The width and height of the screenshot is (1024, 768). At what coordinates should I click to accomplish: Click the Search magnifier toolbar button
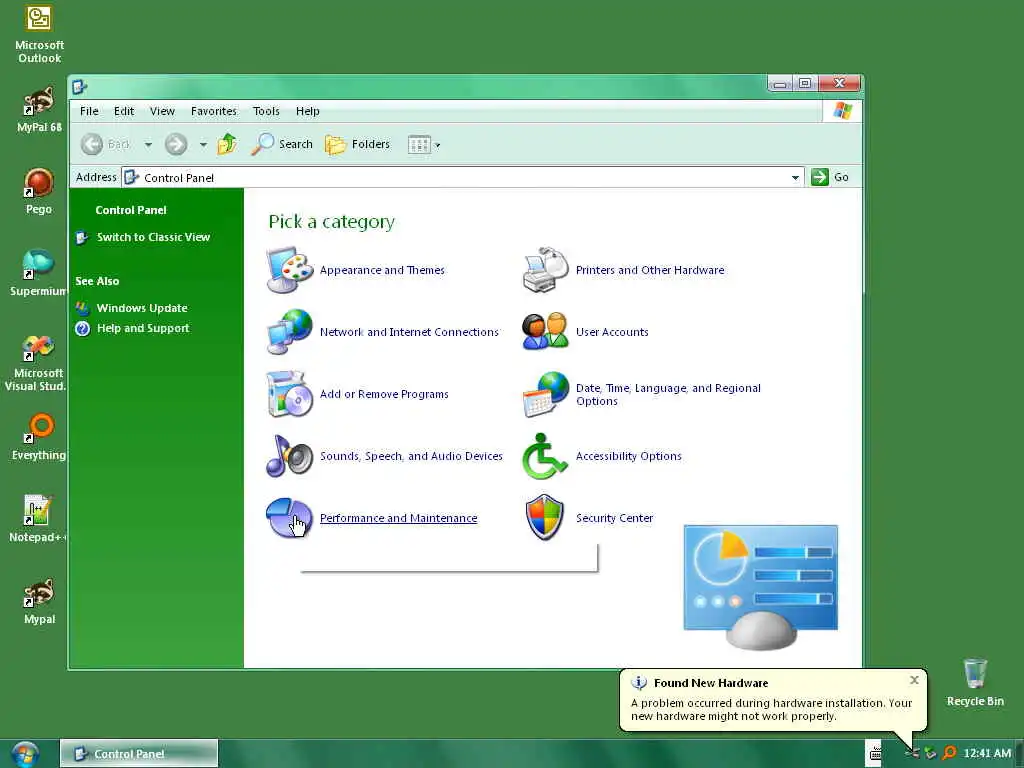click(x=282, y=144)
